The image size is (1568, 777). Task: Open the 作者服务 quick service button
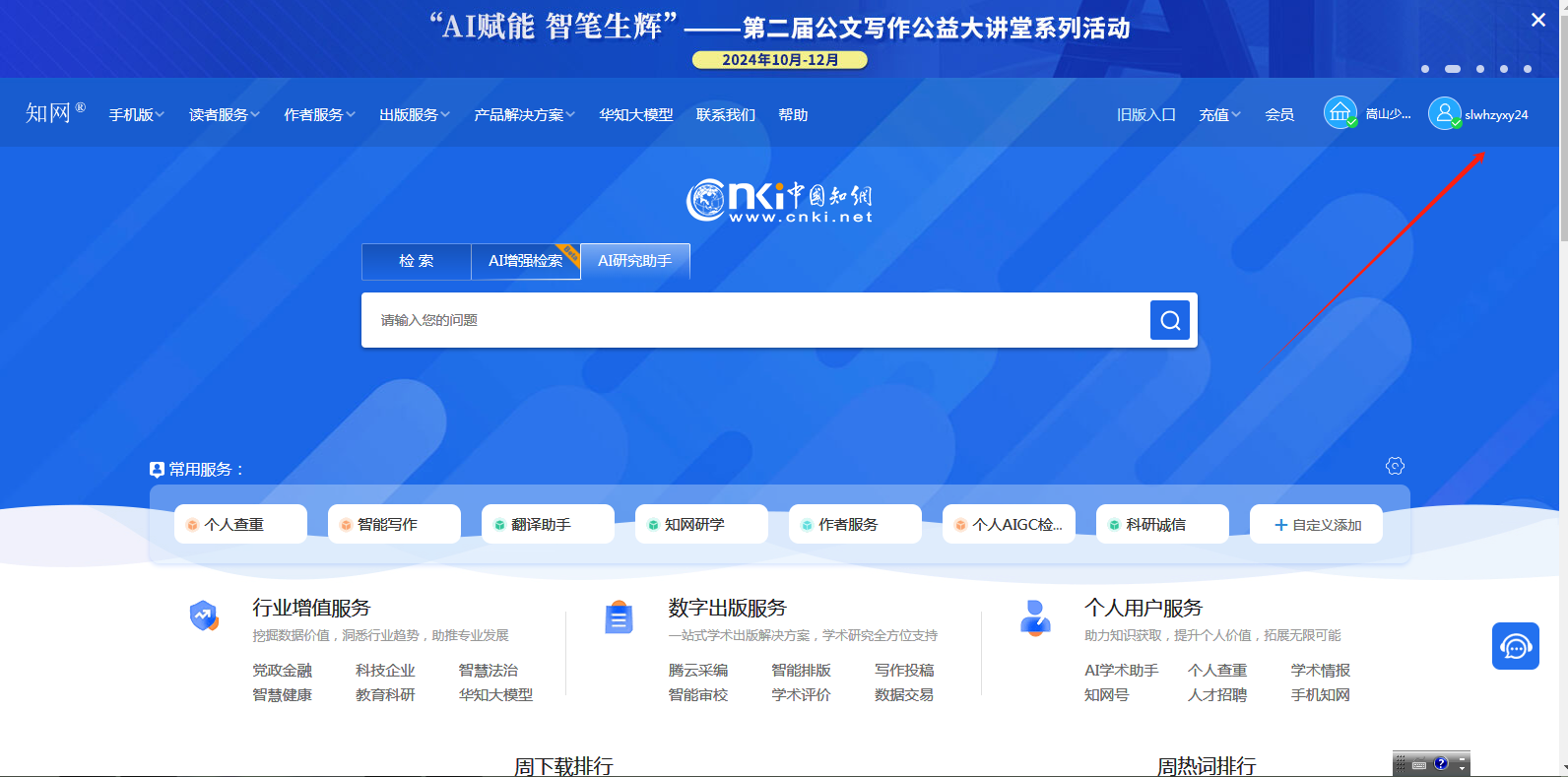(x=855, y=524)
